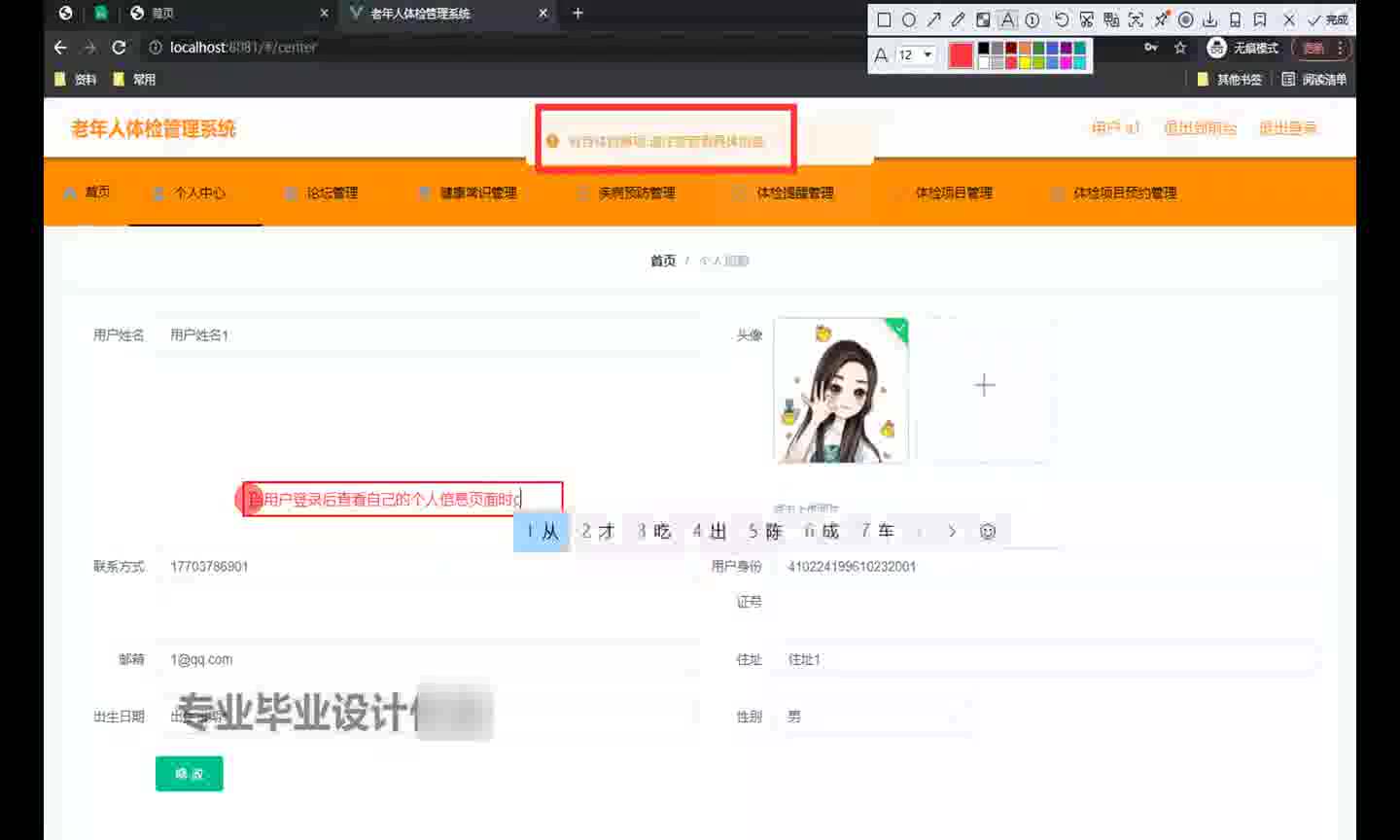Open 论坛管理 menu item
The width and height of the screenshot is (1400, 840).
coord(322,192)
